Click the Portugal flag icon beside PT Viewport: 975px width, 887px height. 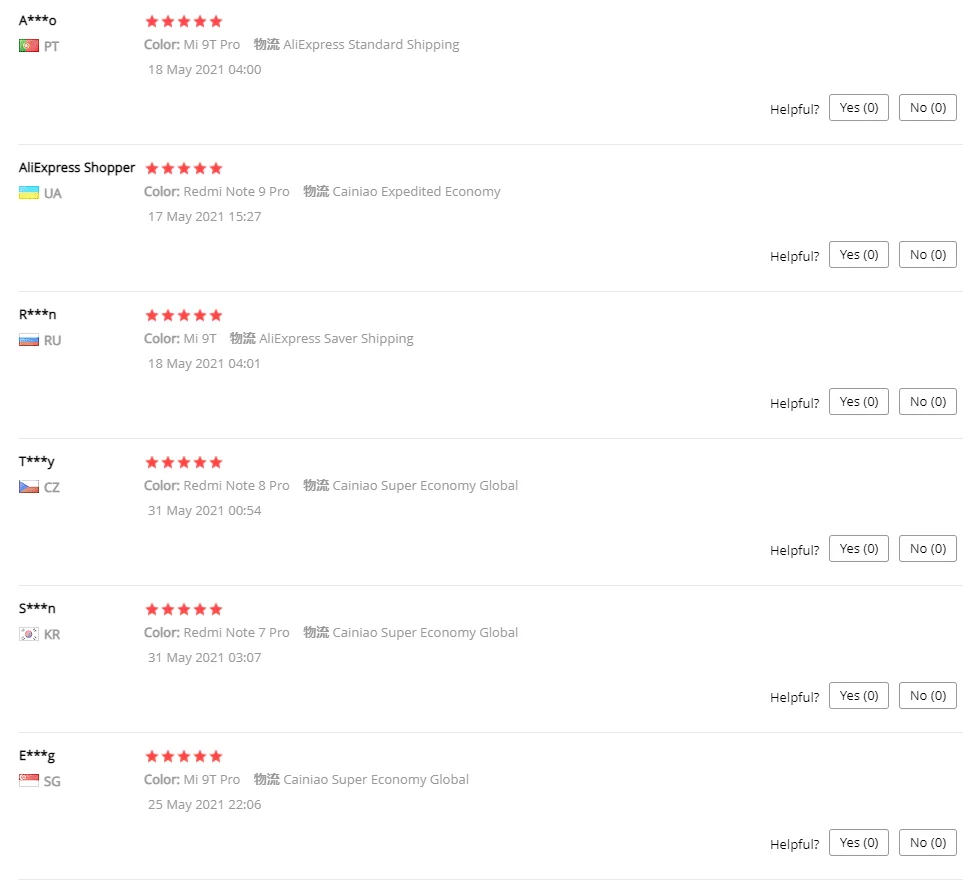pos(28,46)
